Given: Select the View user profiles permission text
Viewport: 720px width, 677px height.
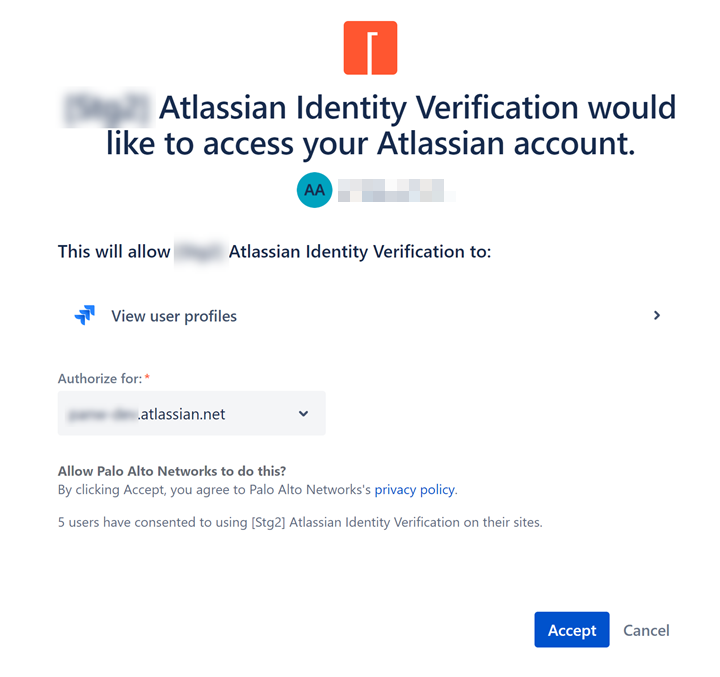Looking at the screenshot, I should (174, 316).
